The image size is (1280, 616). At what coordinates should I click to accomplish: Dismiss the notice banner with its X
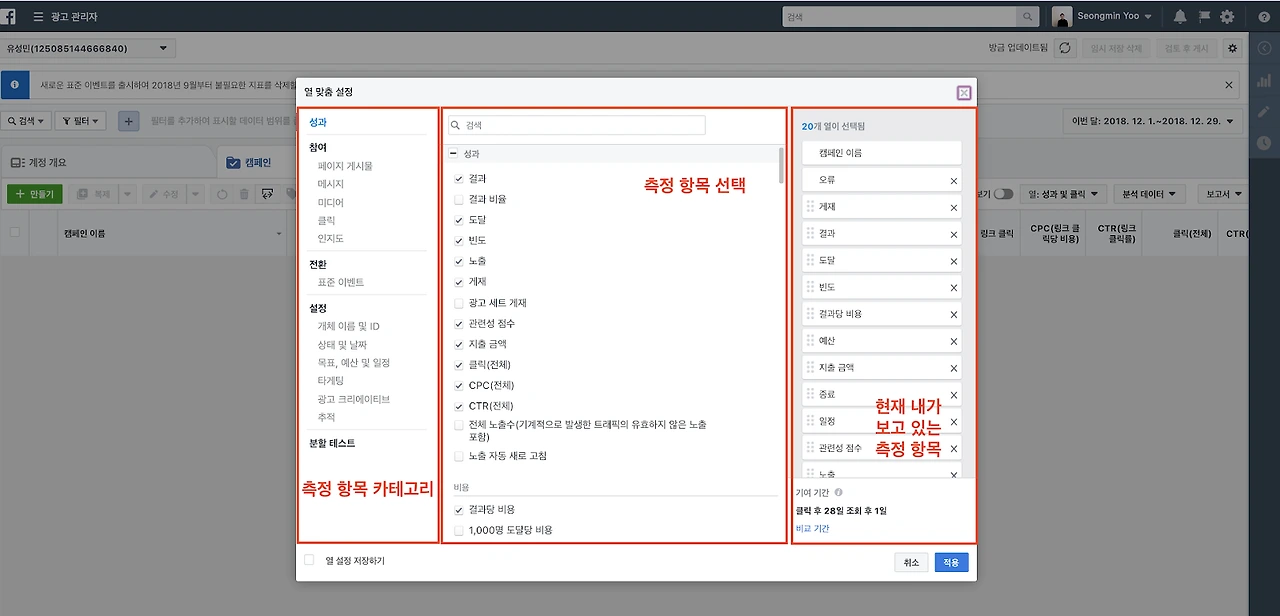(x=1230, y=86)
